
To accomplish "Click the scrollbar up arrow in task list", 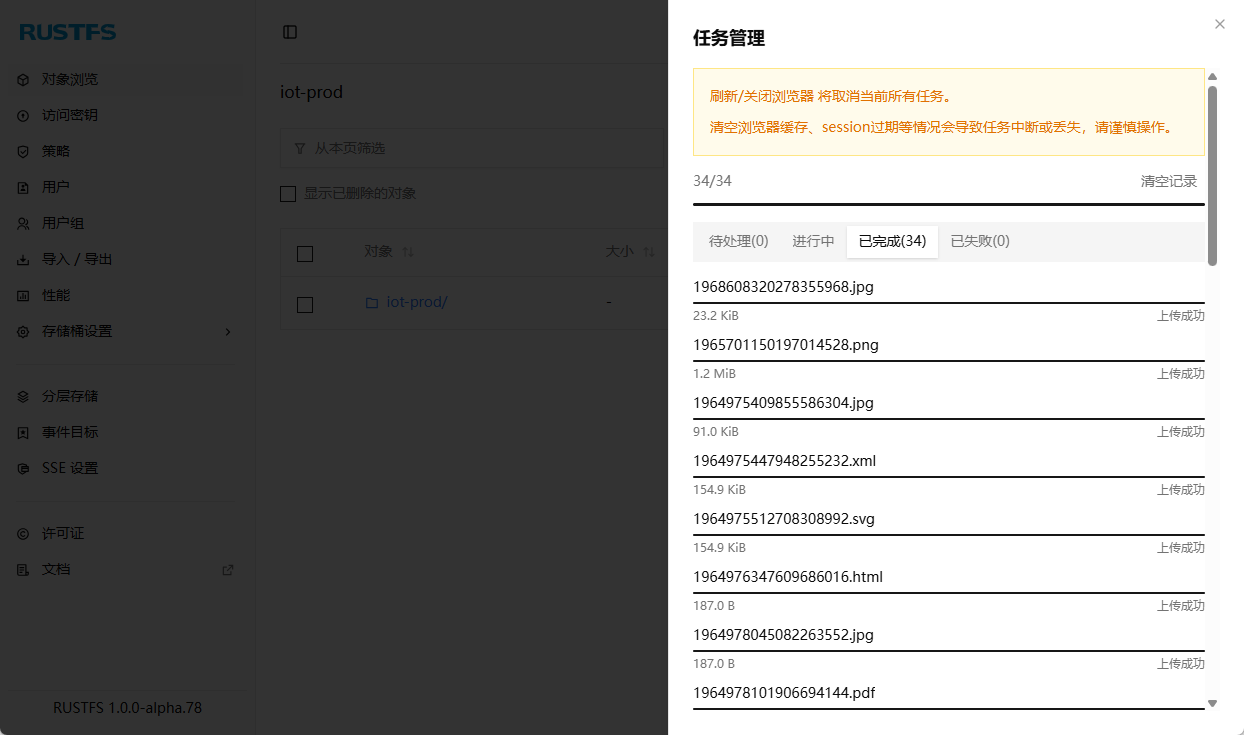I will click(x=1212, y=77).
